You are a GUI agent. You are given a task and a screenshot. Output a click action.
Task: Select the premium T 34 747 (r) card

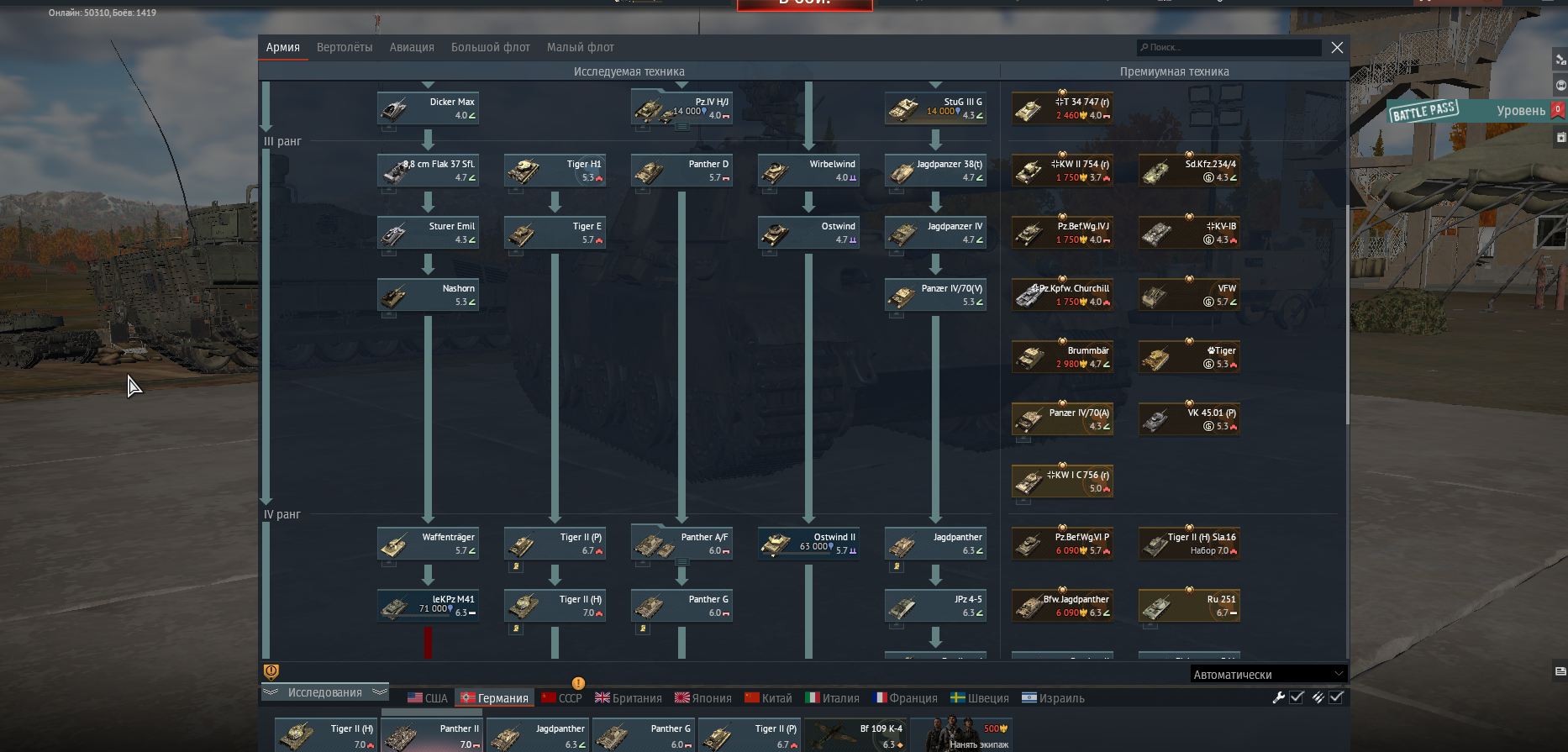click(x=1062, y=108)
